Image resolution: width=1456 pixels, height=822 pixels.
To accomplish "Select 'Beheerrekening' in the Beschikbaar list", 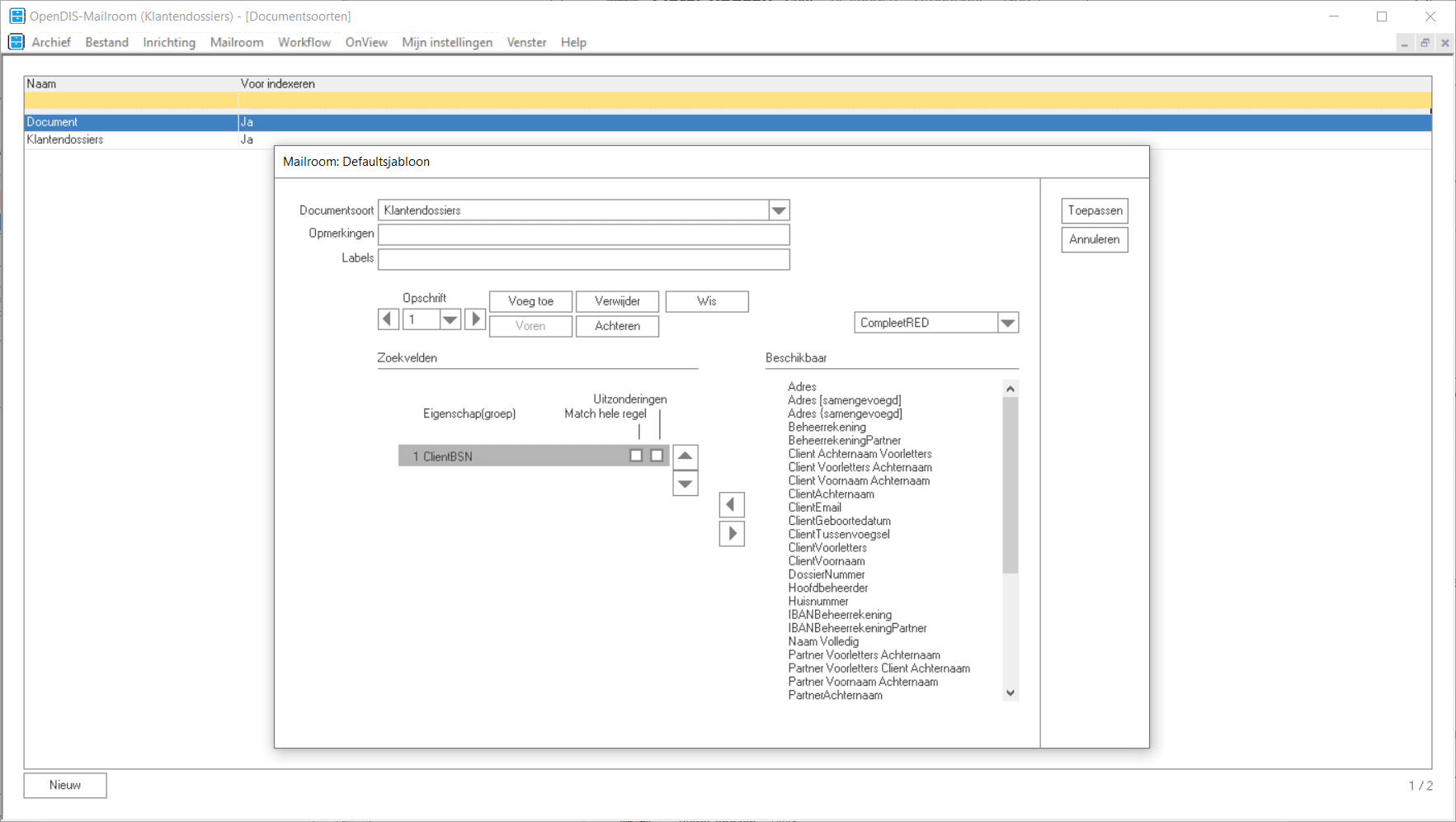I will 827,427.
